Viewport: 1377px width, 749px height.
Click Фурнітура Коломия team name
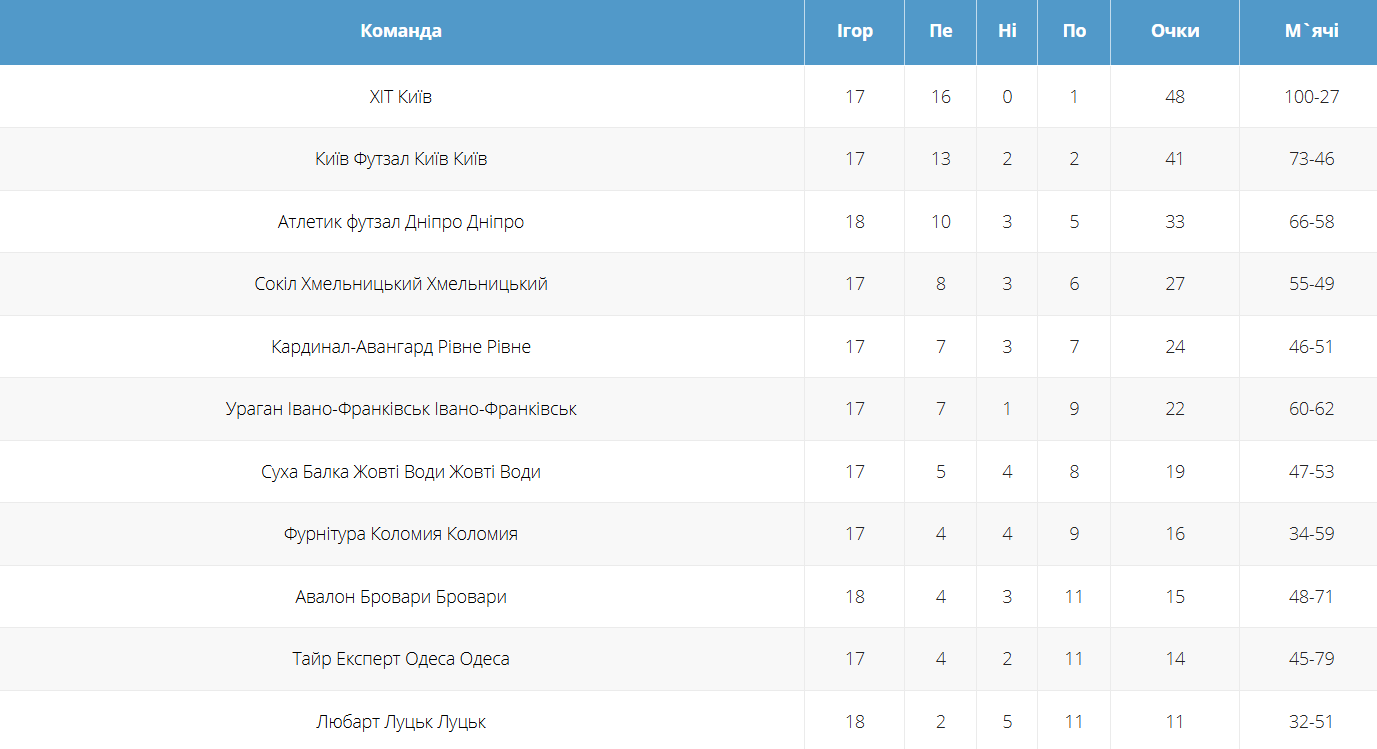tap(401, 534)
